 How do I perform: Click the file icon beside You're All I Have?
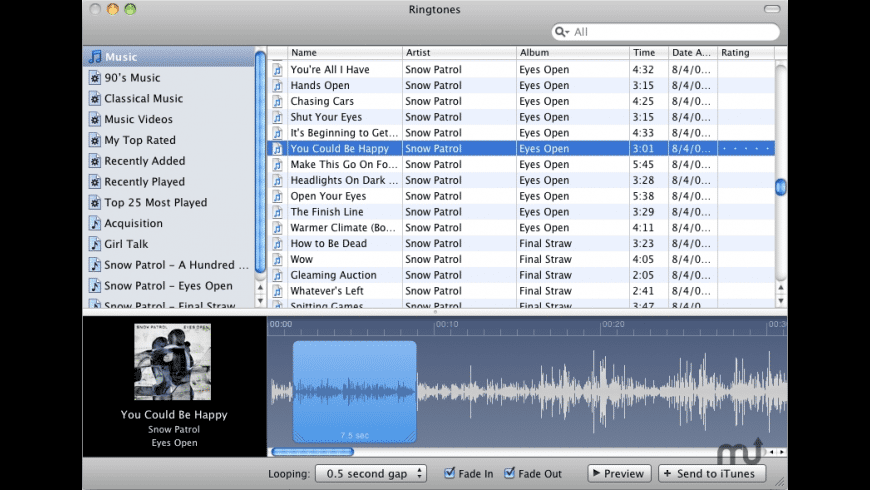tap(277, 69)
